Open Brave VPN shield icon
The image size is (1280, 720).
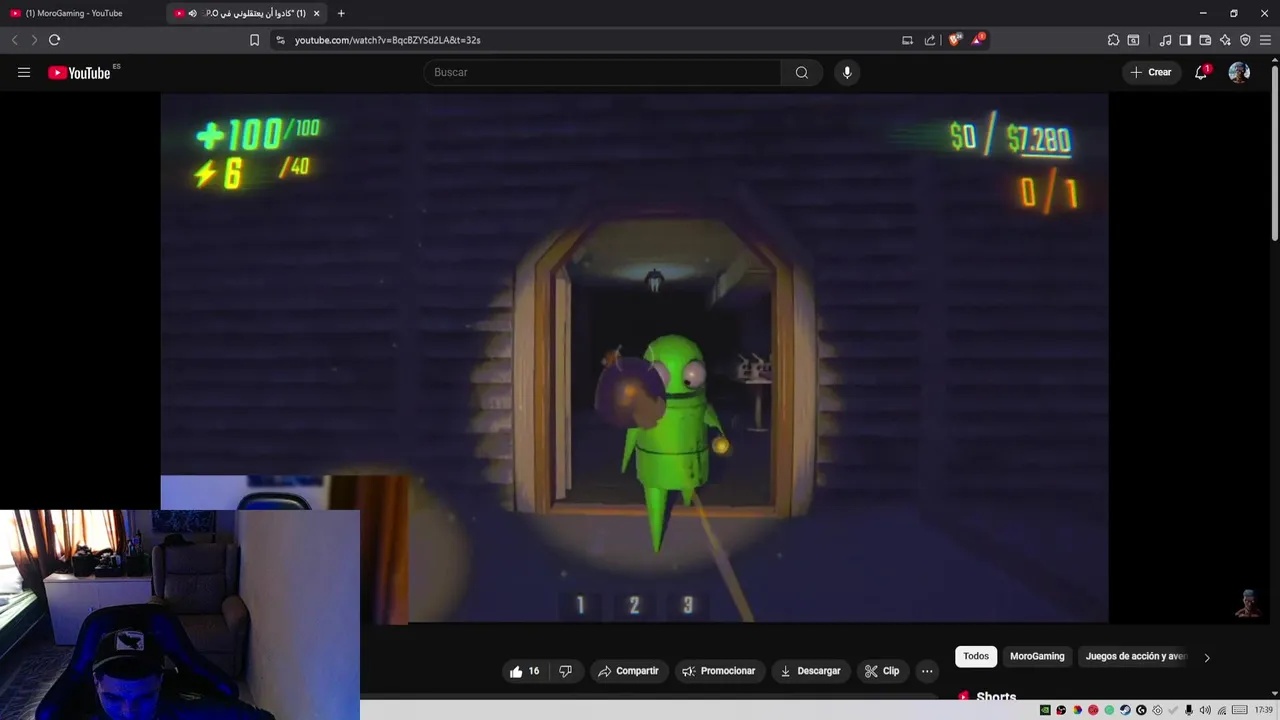click(x=1245, y=40)
